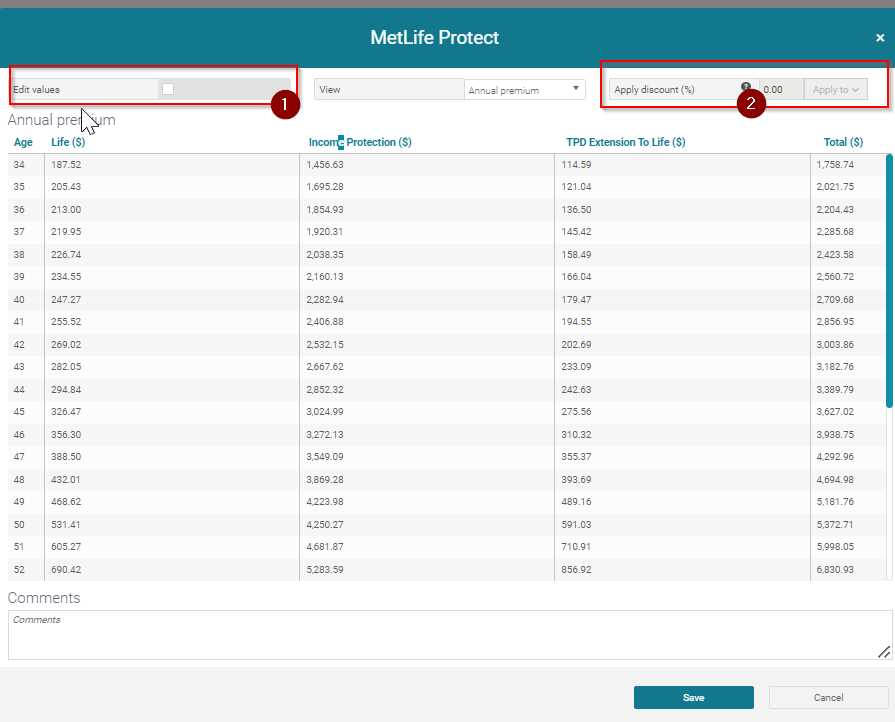The width and height of the screenshot is (895, 722).
Task: Select Total value 2,856.95
Action: click(835, 322)
